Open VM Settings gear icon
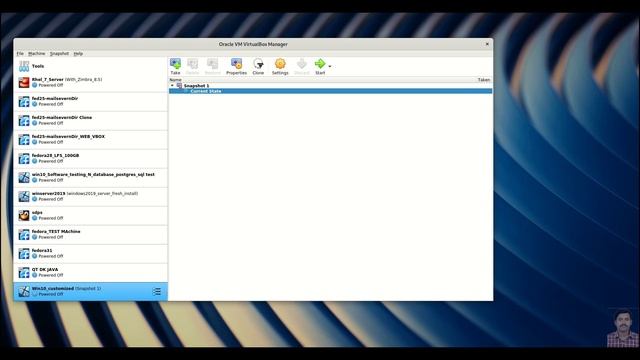This screenshot has height=360, width=640. (x=280, y=67)
